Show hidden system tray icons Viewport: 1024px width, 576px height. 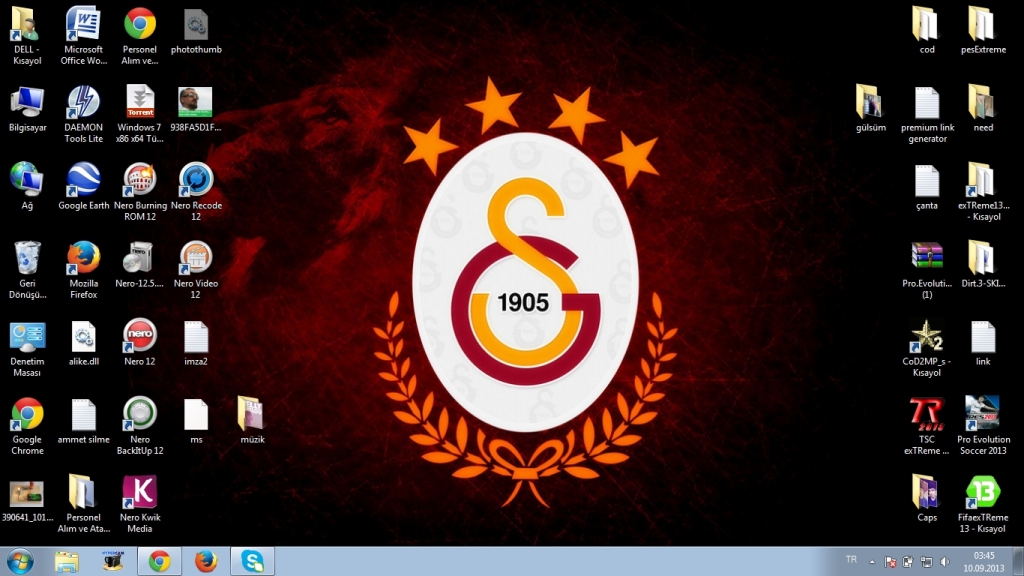(872, 562)
